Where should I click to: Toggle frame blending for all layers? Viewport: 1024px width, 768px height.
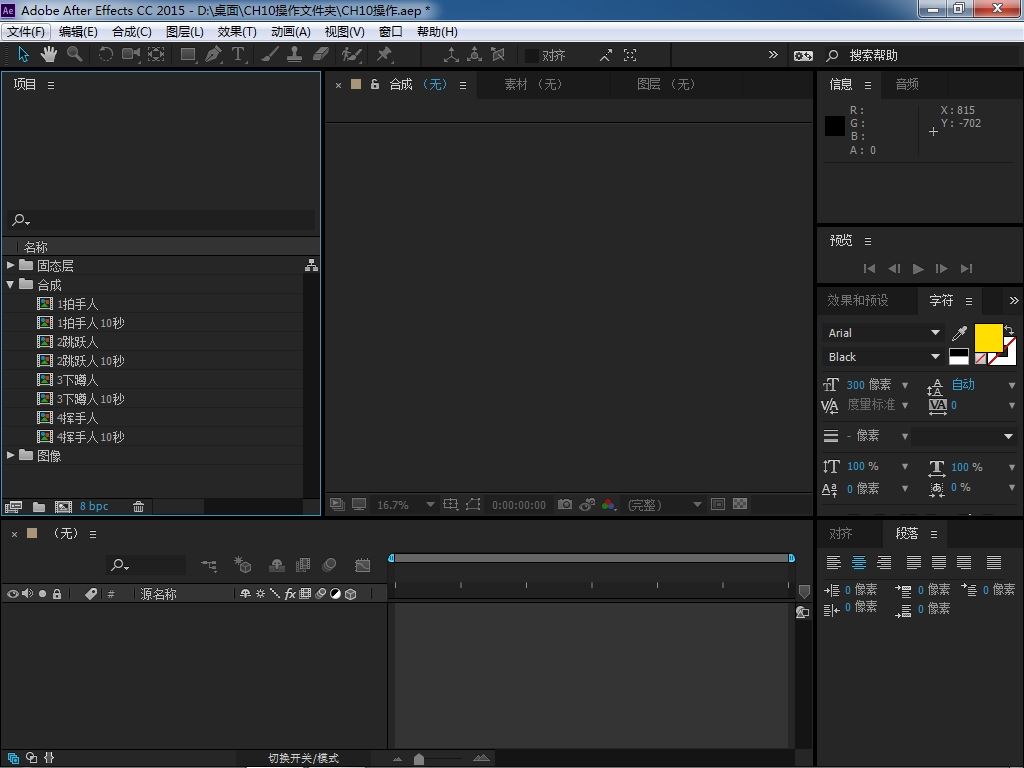(x=303, y=565)
